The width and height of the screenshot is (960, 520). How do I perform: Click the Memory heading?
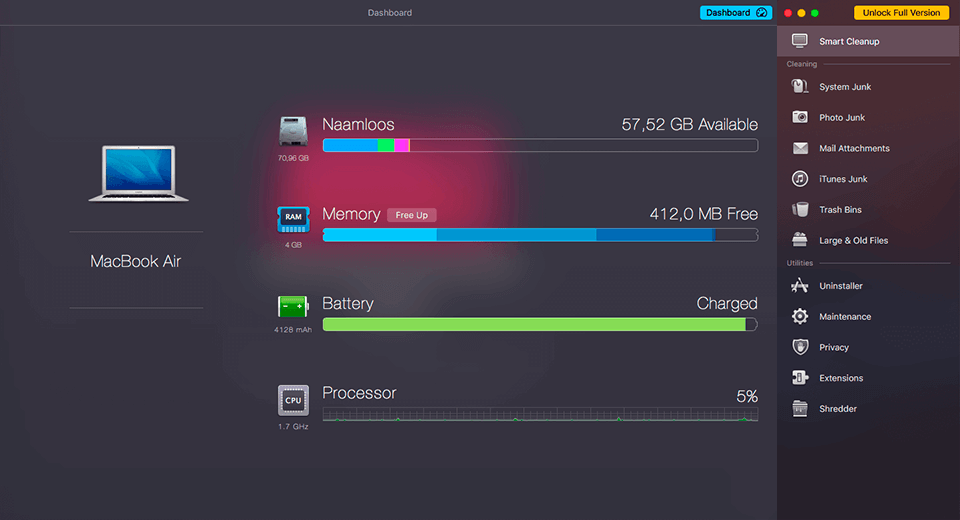351,214
